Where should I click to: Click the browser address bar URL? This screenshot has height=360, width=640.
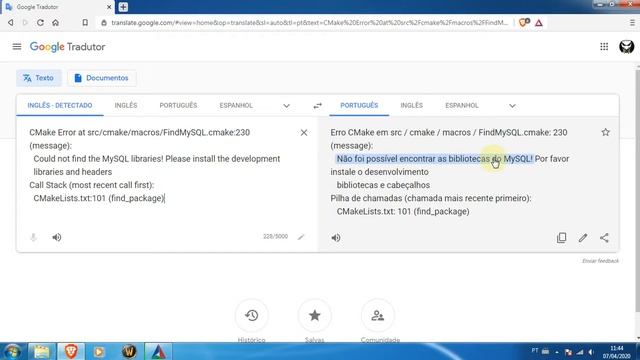click(309, 23)
